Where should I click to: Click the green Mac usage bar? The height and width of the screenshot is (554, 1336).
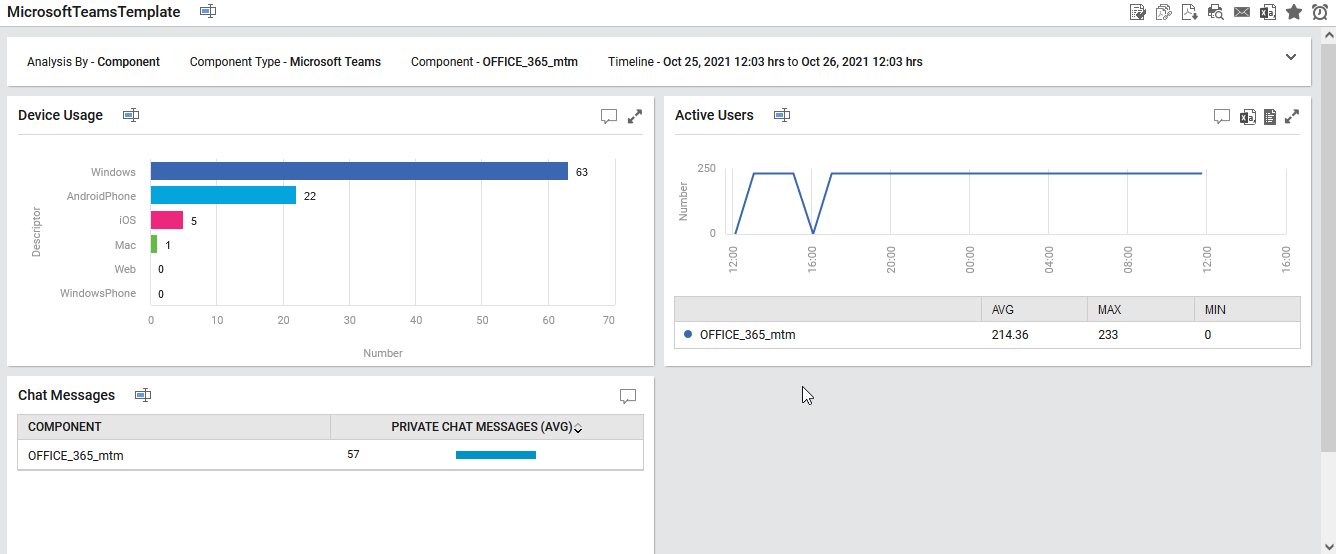154,244
